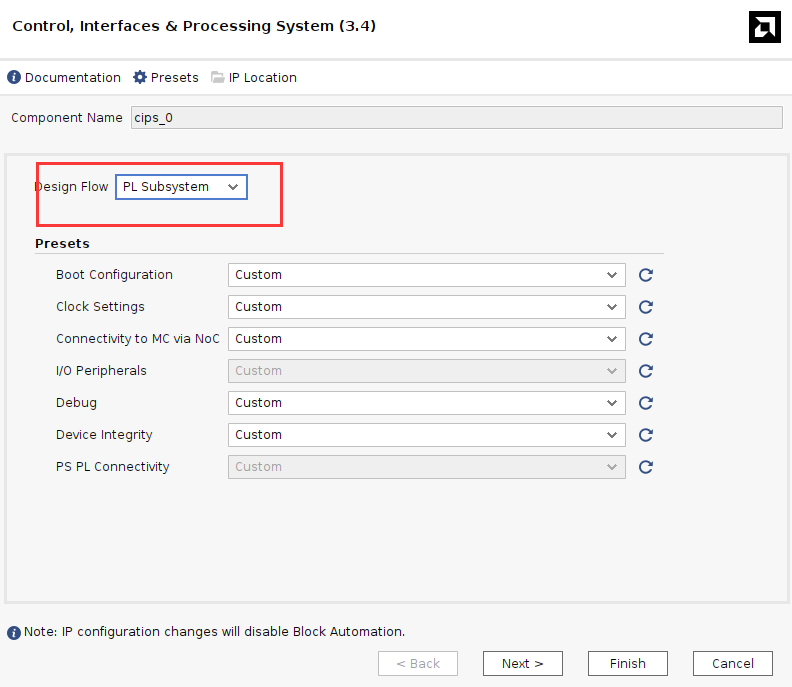
Task: Click the reset icon beside I/O Peripherals
Action: pos(646,371)
